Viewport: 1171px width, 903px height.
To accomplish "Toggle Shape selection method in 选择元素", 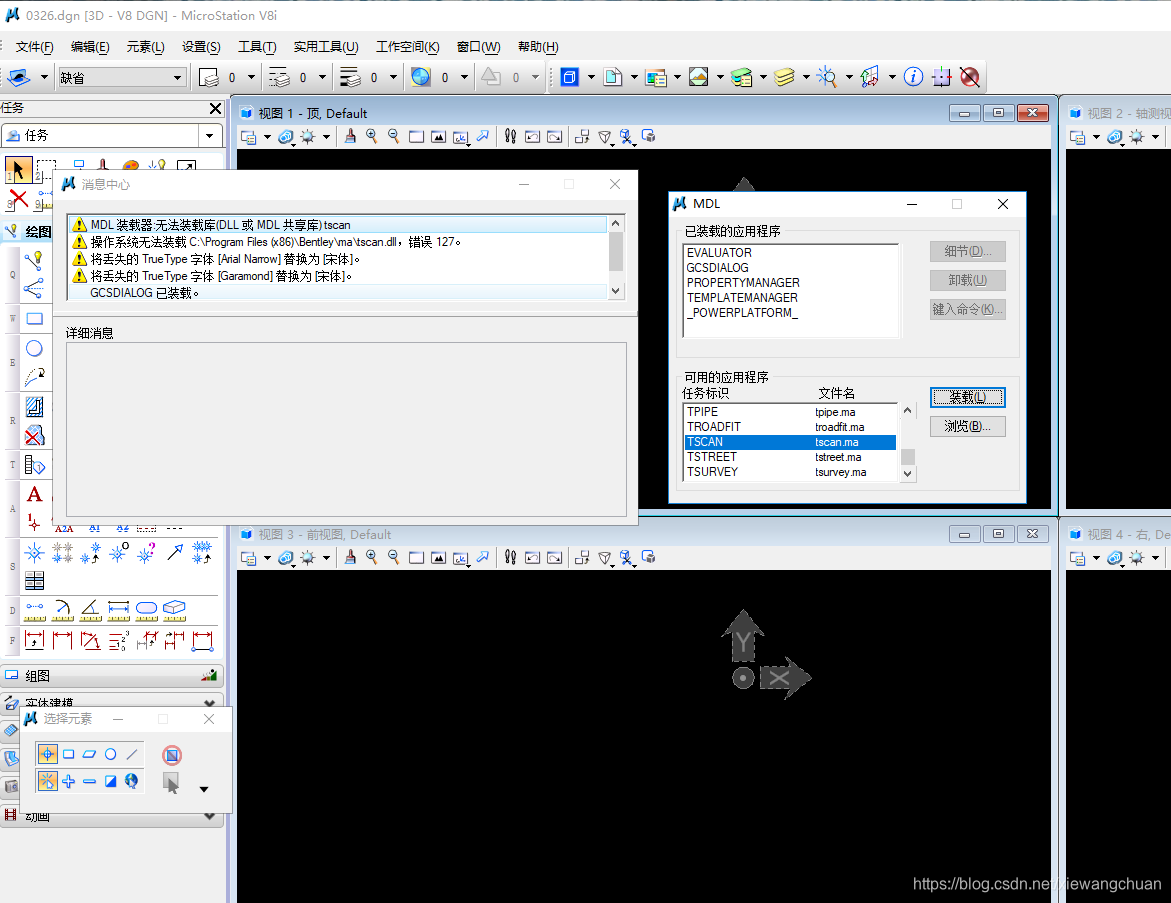I will point(90,754).
